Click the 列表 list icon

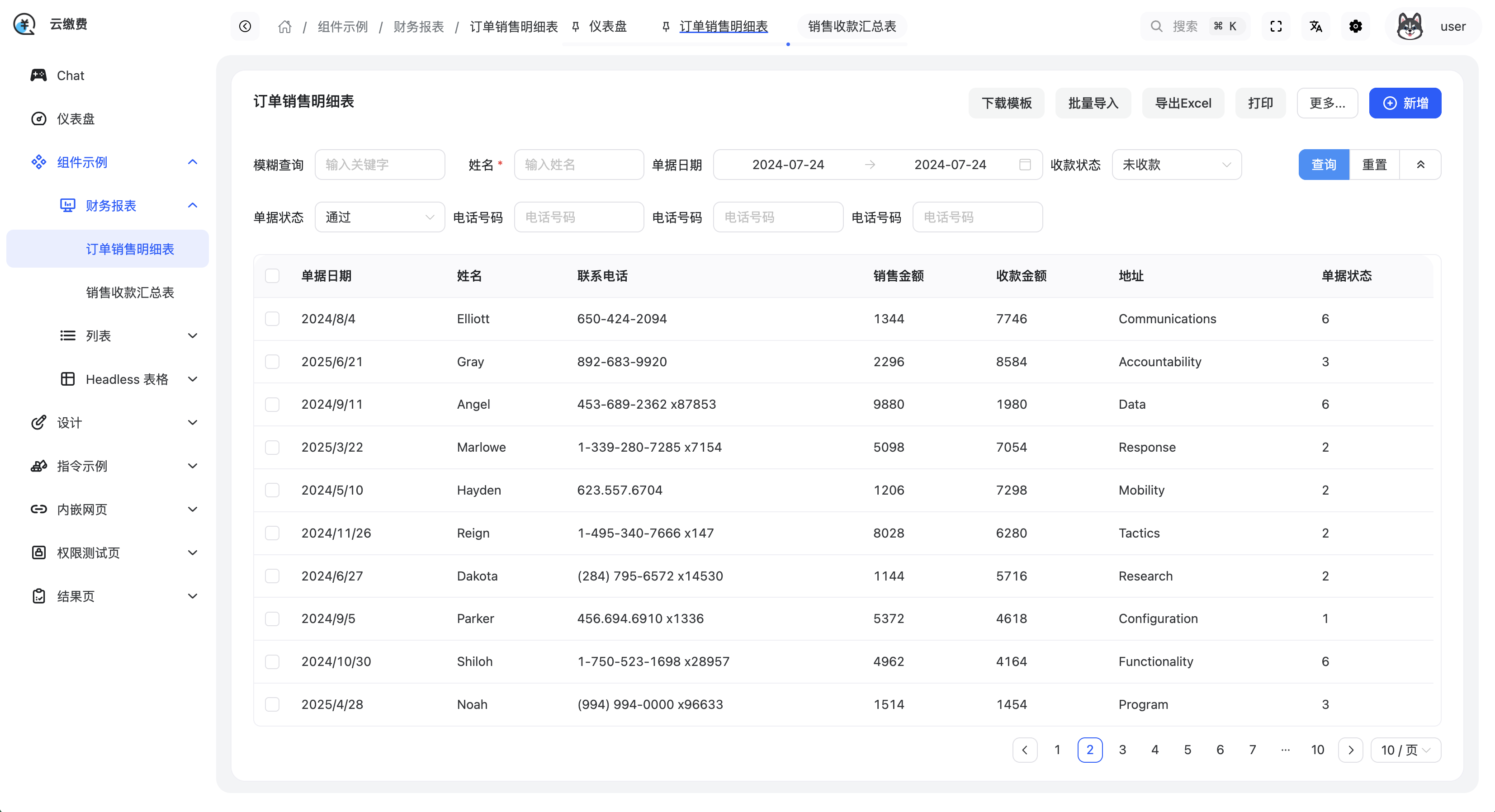click(x=67, y=335)
